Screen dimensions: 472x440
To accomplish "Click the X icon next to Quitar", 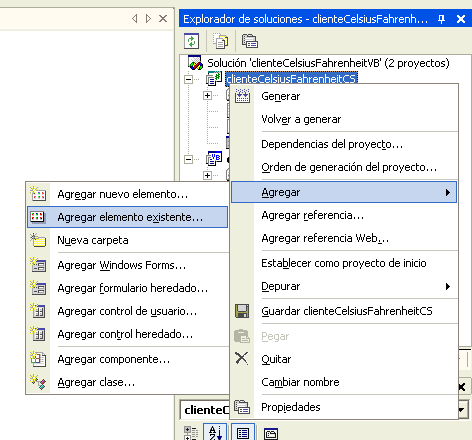I will pyautogui.click(x=242, y=358).
